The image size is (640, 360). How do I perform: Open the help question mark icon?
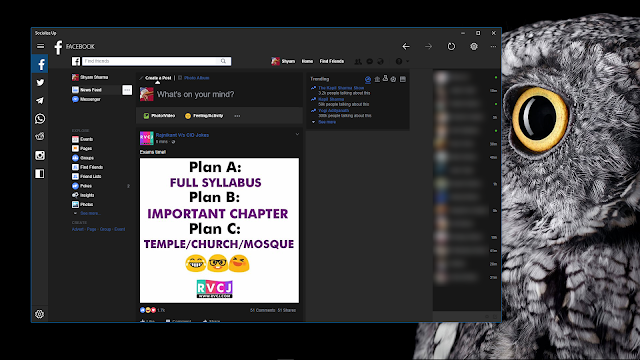coord(399,61)
